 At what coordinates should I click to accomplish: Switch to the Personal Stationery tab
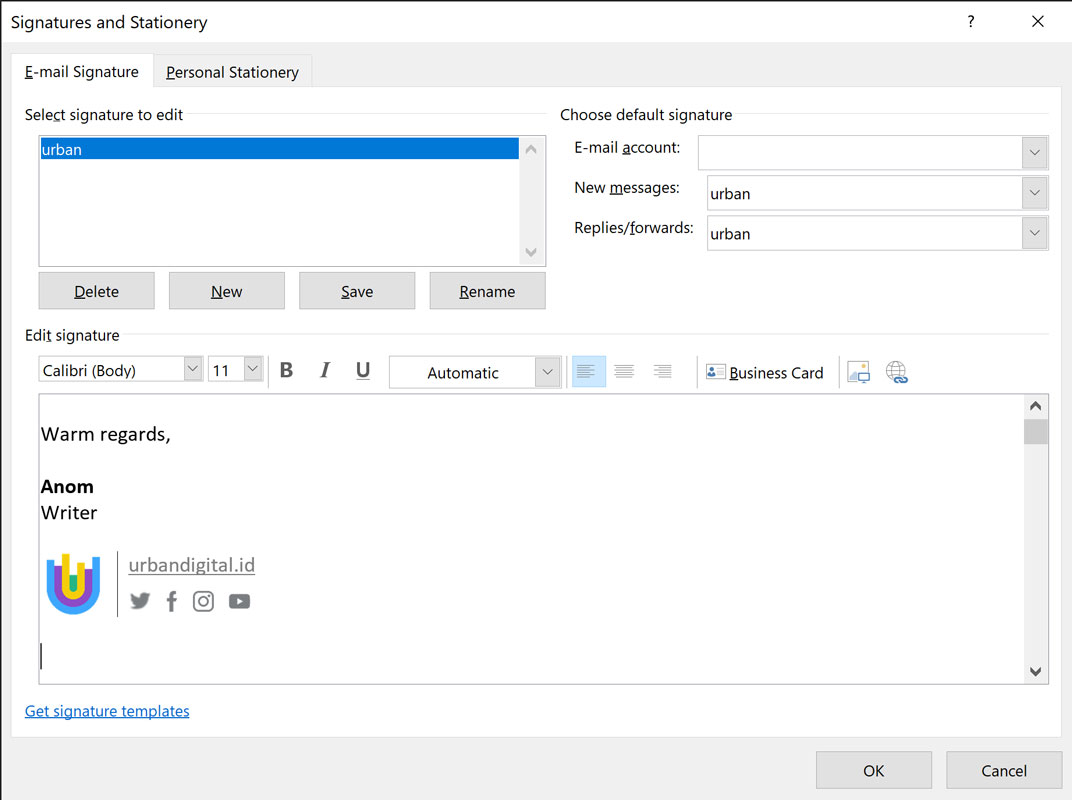tap(232, 72)
